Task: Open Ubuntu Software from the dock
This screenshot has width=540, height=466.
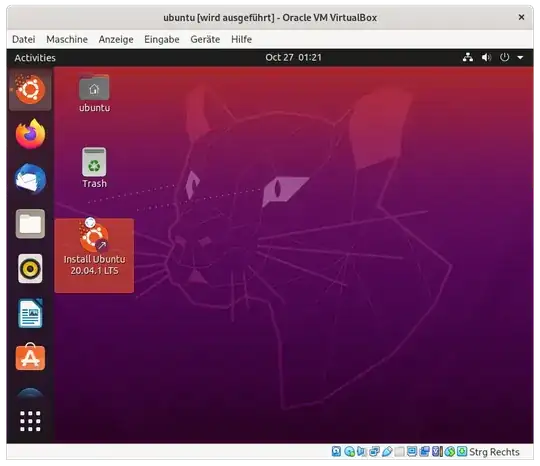Action: [30, 357]
